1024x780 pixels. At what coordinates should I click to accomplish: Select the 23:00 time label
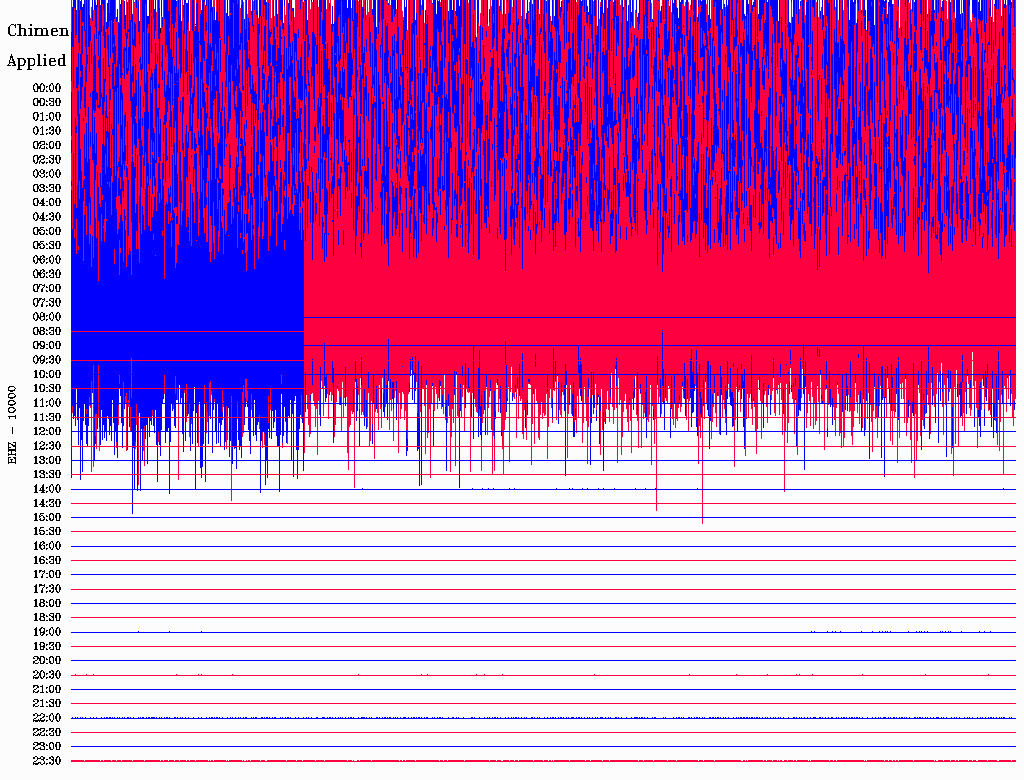click(x=47, y=747)
